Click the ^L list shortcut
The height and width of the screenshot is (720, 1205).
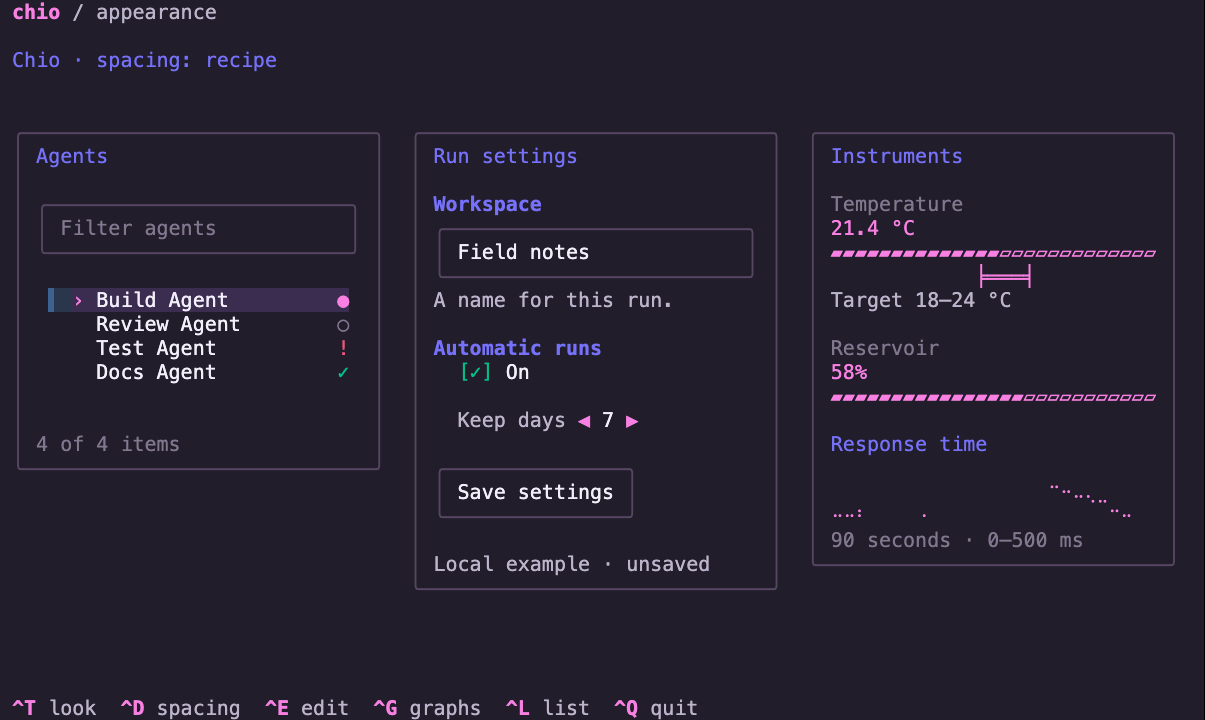(x=547, y=708)
